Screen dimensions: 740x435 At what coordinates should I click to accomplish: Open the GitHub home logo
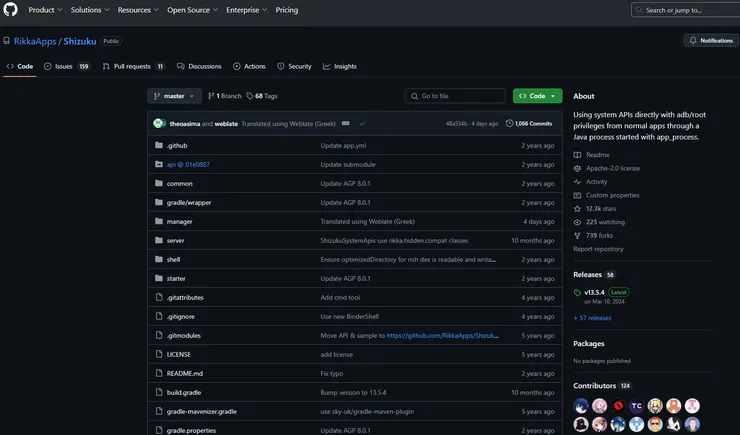pos(10,9)
